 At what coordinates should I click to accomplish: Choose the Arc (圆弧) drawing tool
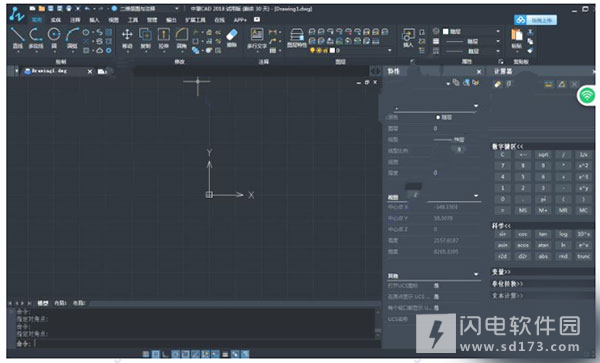72,38
